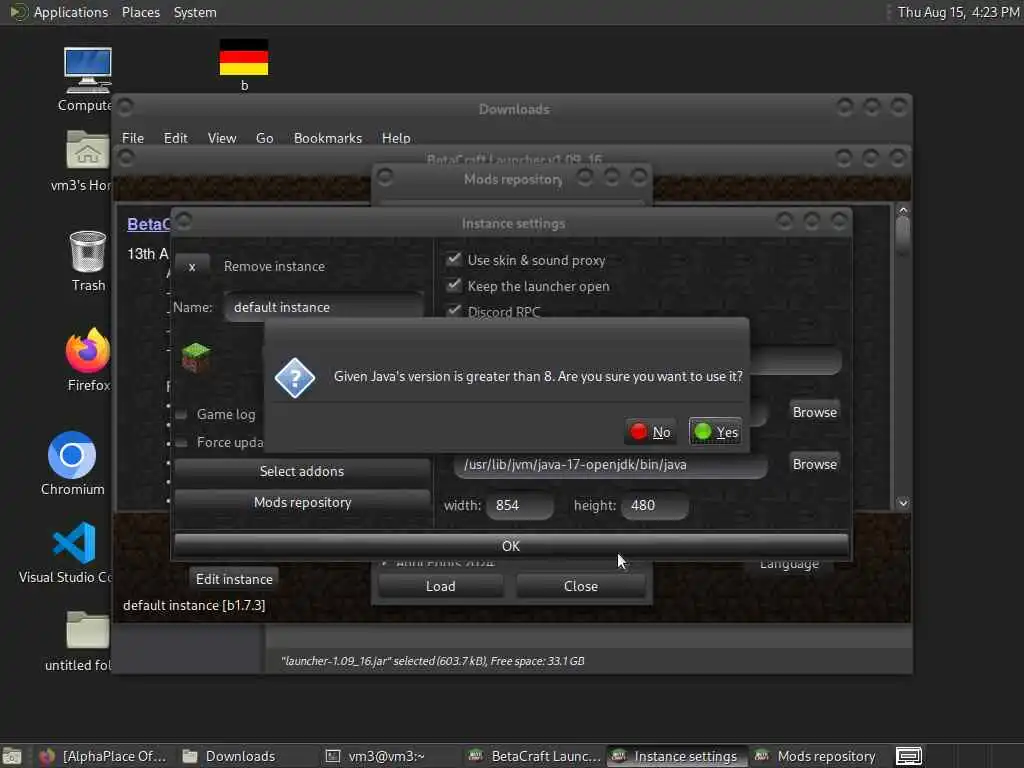This screenshot has height=768, width=1024.
Task: Select the German flag file b
Action: (x=244, y=57)
